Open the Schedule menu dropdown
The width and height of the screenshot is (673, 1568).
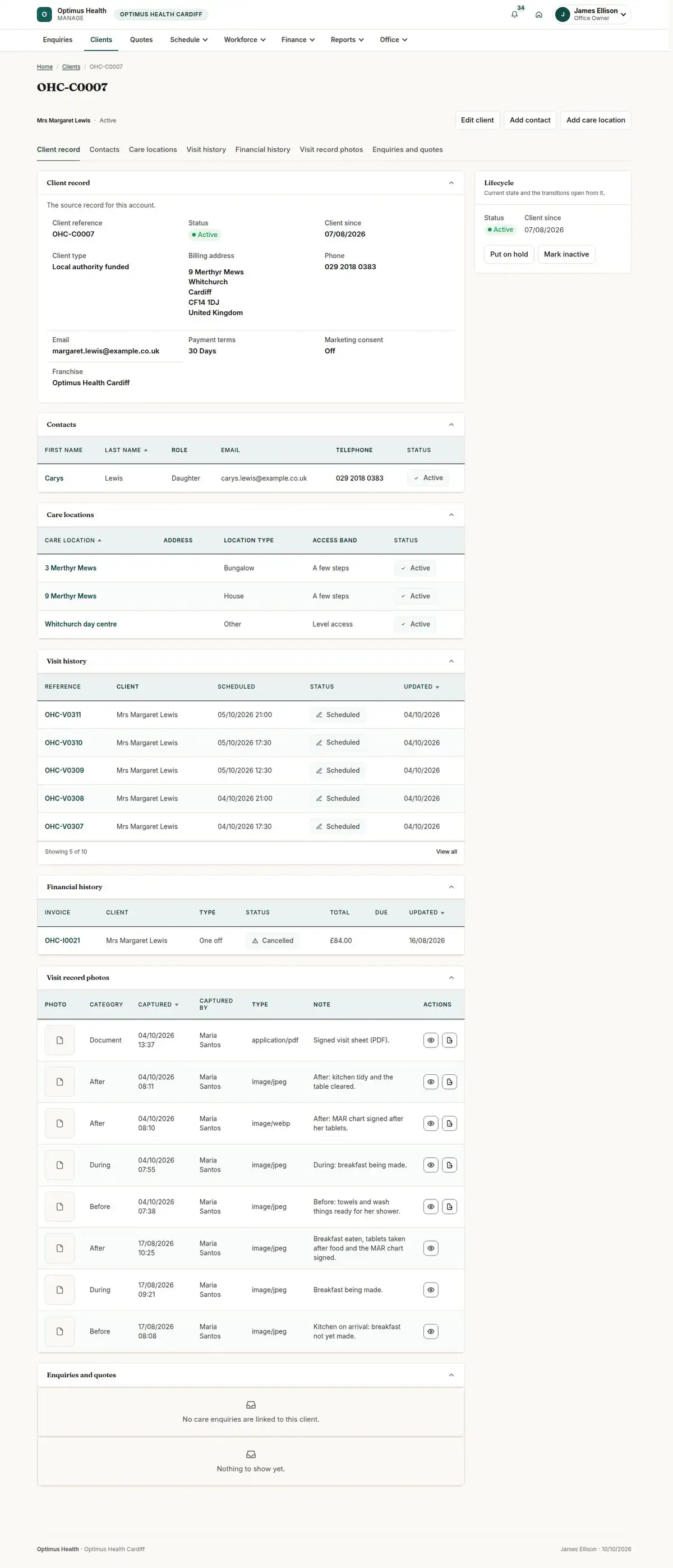tap(188, 40)
